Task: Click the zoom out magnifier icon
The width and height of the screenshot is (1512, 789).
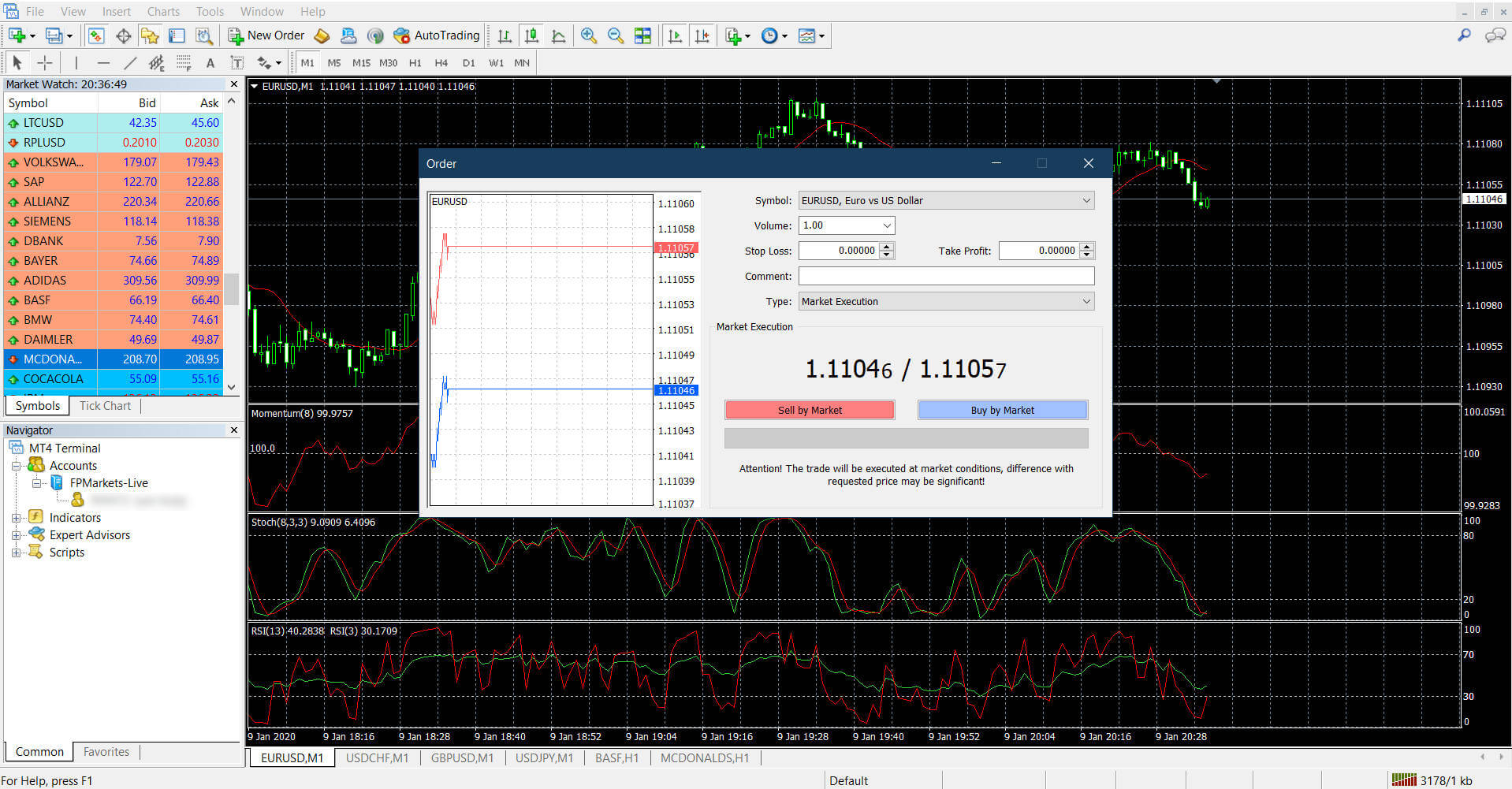Action: 616,35
